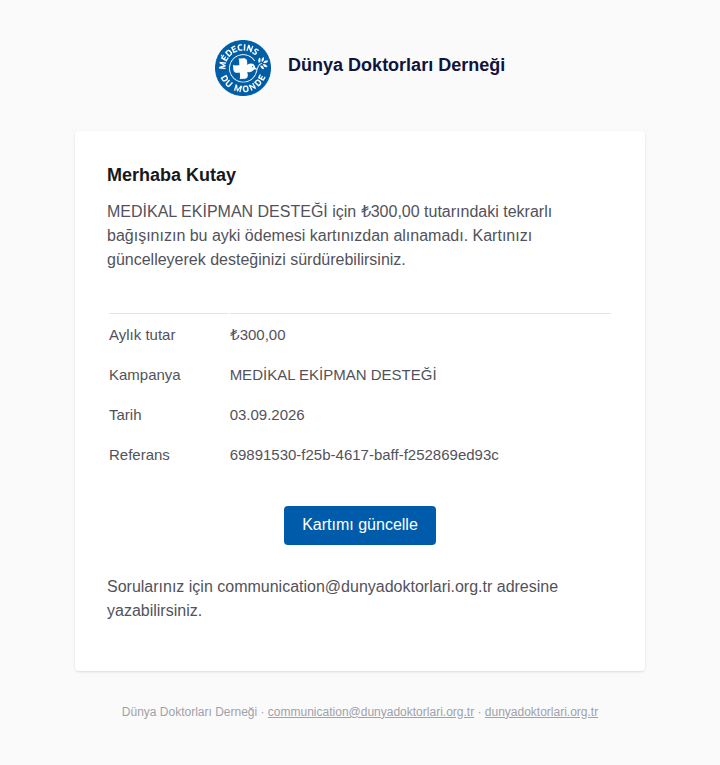
Task: Click the Dünya Doktorları Derneği header title
Action: [x=396, y=65]
